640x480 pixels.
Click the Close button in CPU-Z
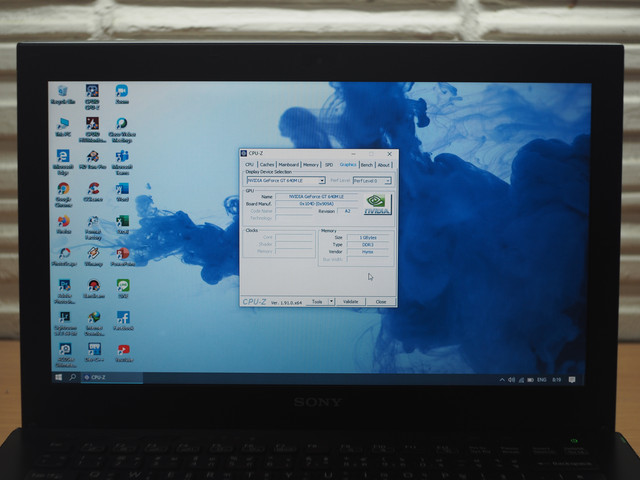tap(381, 302)
